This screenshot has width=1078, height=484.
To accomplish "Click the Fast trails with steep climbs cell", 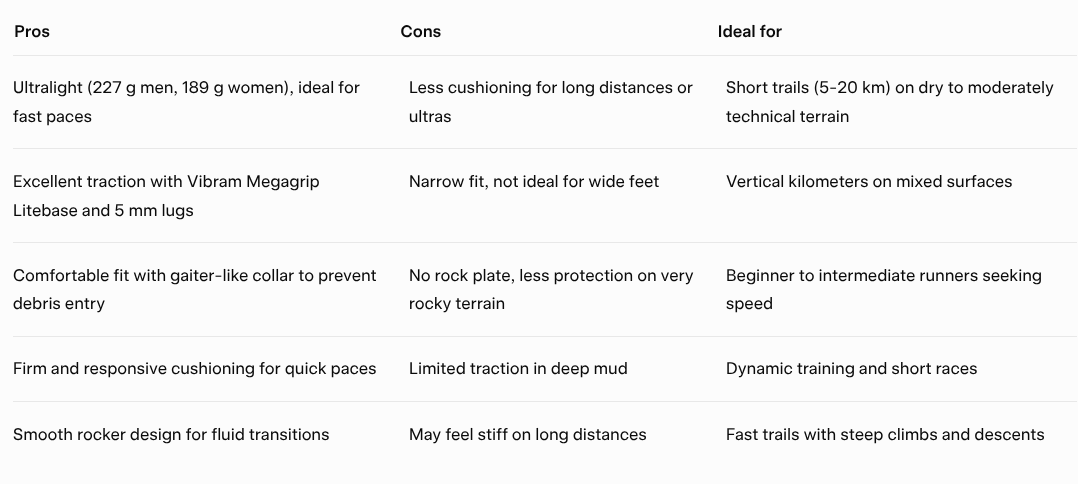I will 885,434.
